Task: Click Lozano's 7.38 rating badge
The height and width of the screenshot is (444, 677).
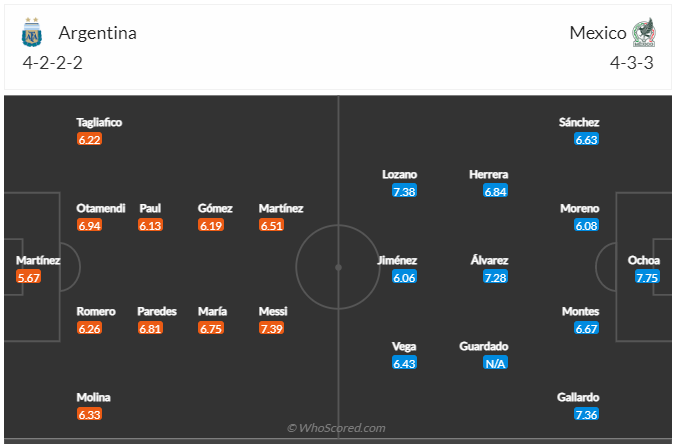Action: tap(404, 190)
